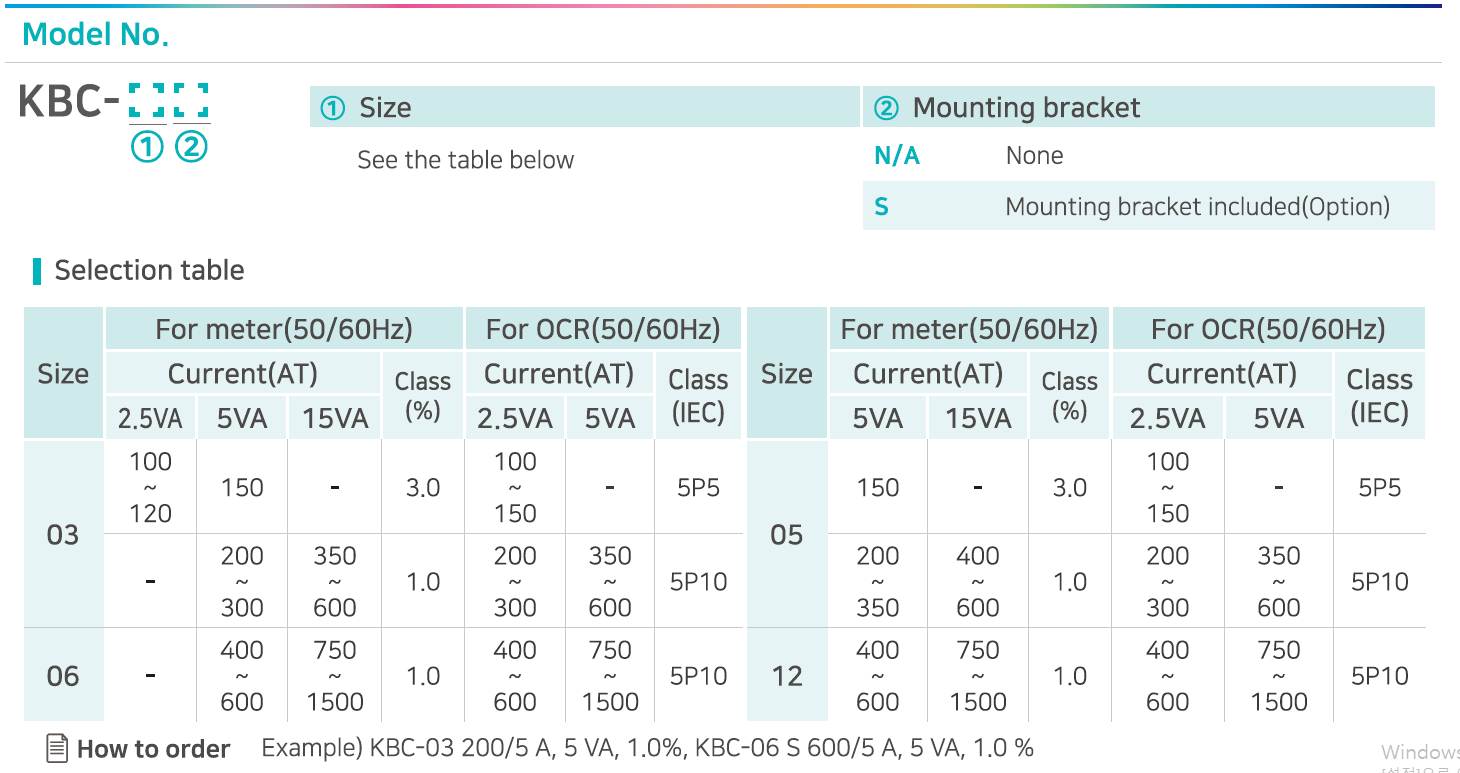
Task: Select the size 03 row cell
Action: tap(63, 535)
